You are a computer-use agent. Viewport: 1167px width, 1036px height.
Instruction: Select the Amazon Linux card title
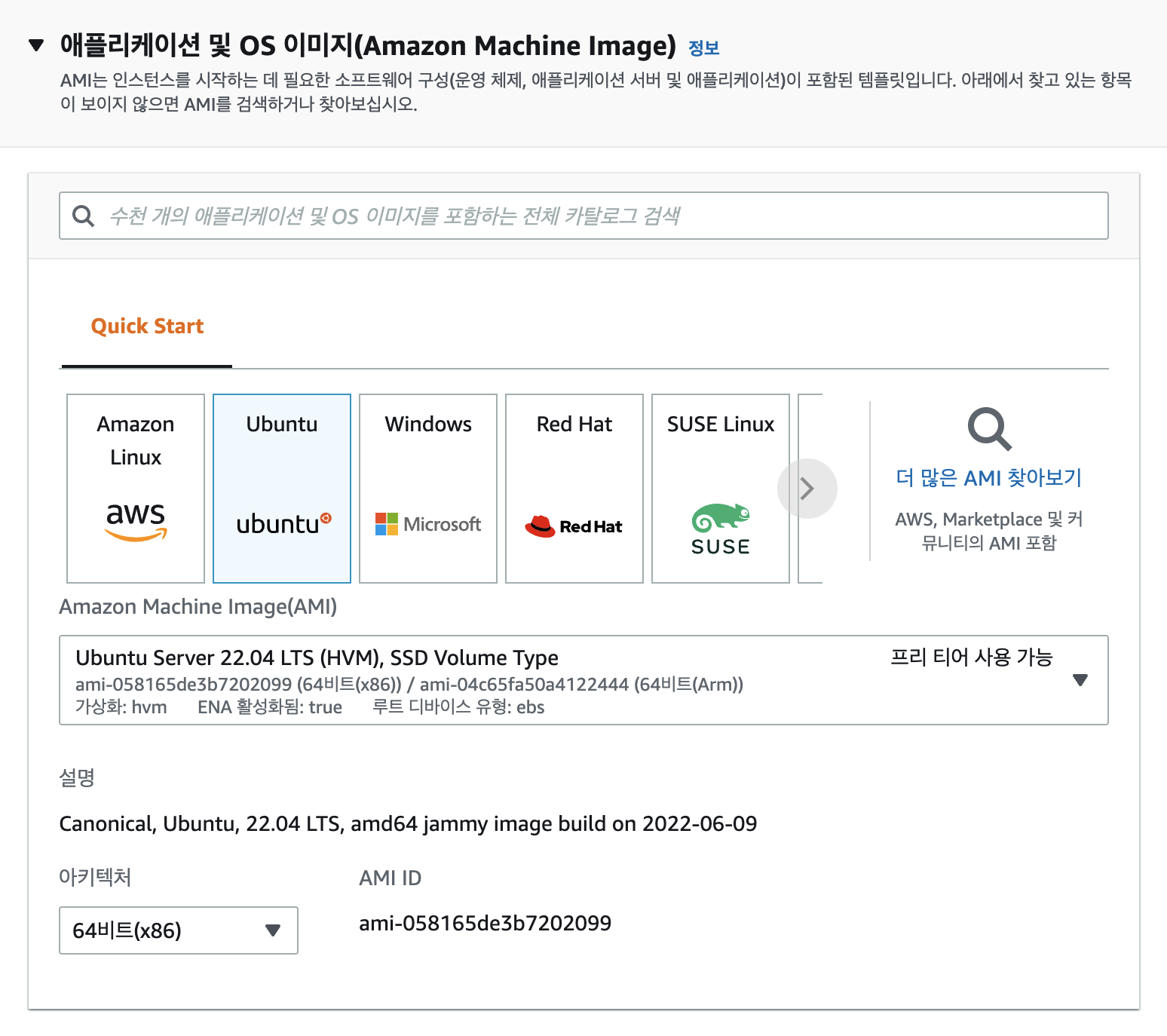[x=136, y=440]
